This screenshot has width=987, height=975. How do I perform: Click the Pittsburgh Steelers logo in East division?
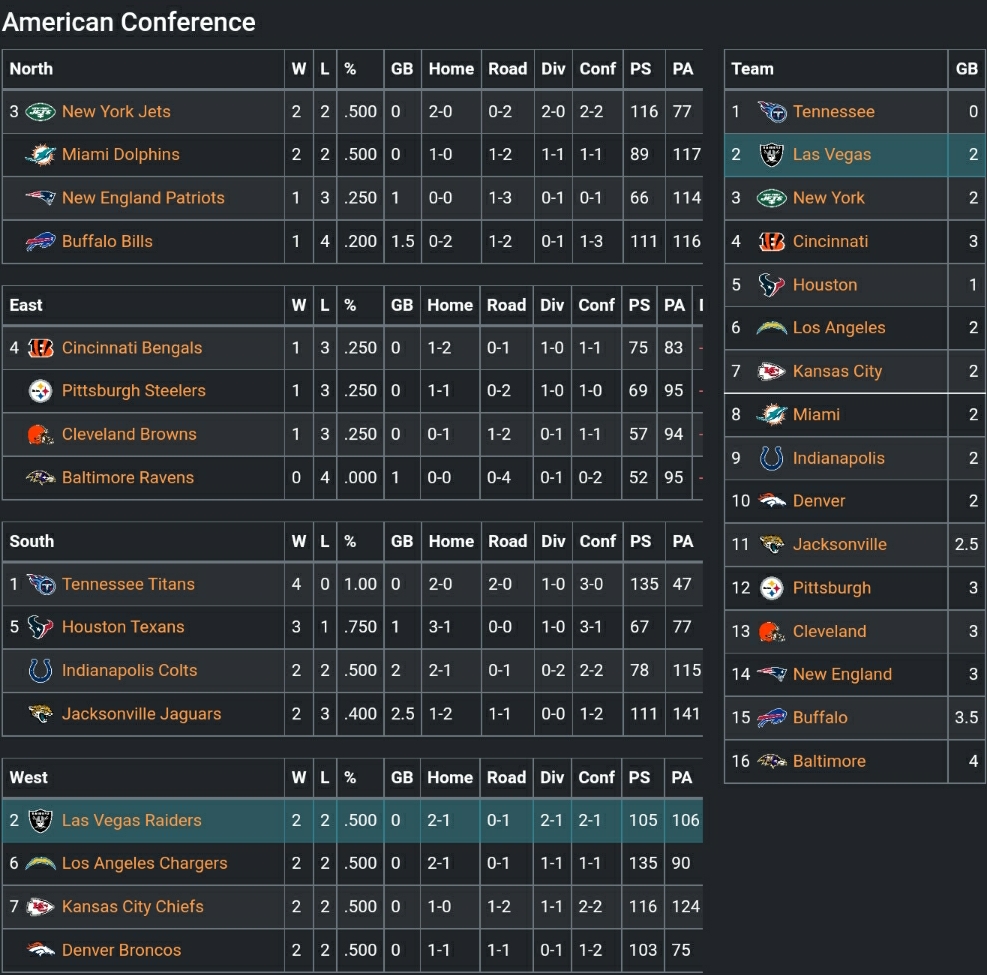pyautogui.click(x=40, y=391)
